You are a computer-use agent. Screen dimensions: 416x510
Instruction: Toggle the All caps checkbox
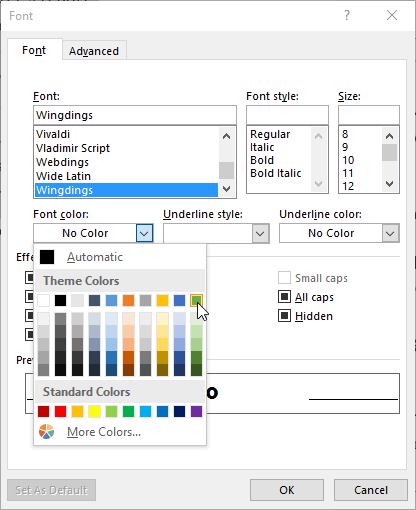pyautogui.click(x=284, y=296)
